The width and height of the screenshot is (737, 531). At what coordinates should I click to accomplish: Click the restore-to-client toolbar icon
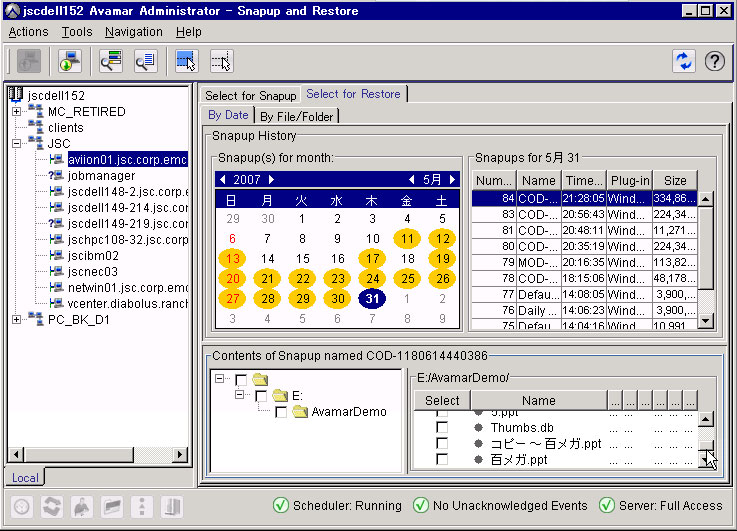point(70,61)
